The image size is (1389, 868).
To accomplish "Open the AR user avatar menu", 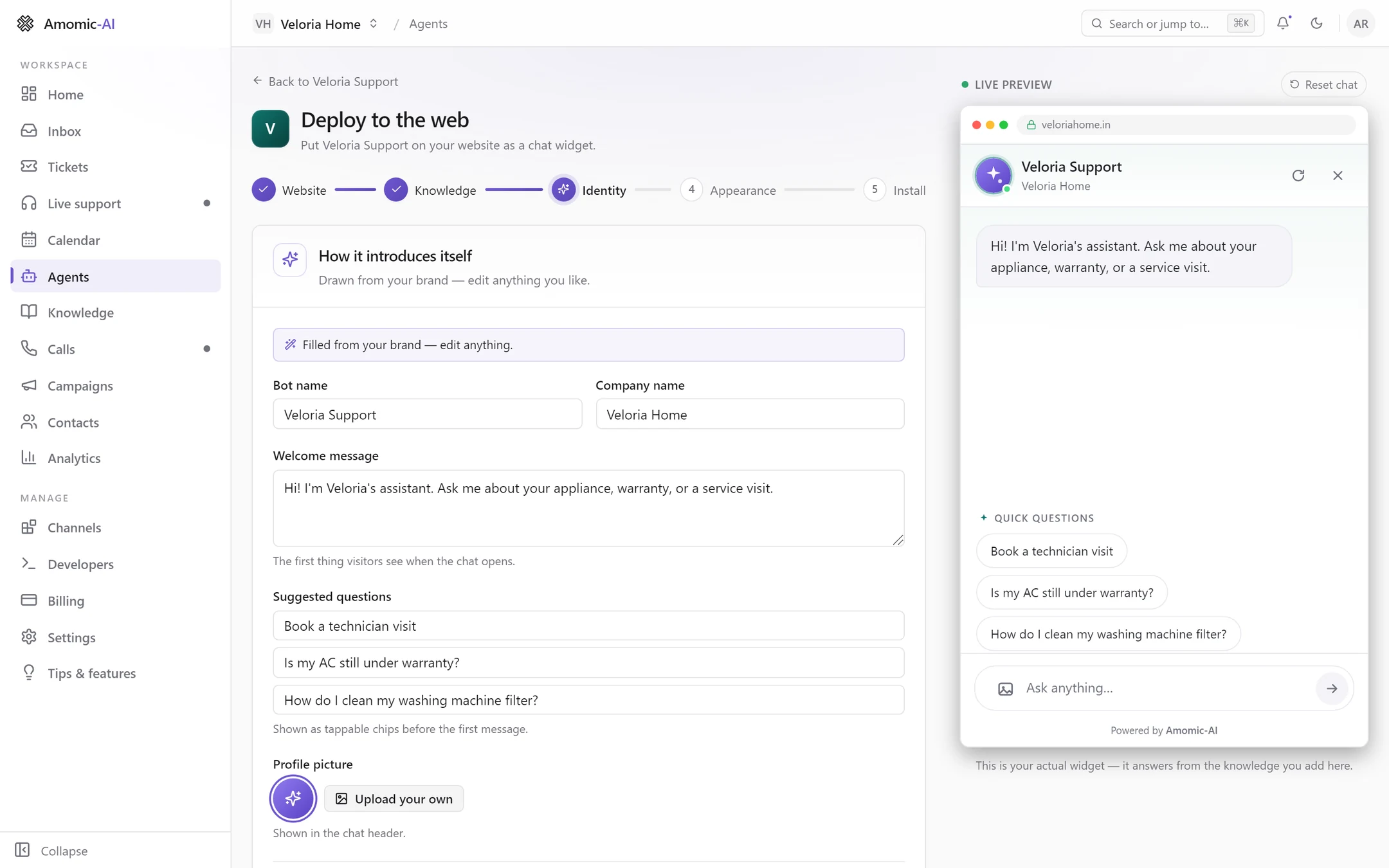I will click(x=1360, y=24).
